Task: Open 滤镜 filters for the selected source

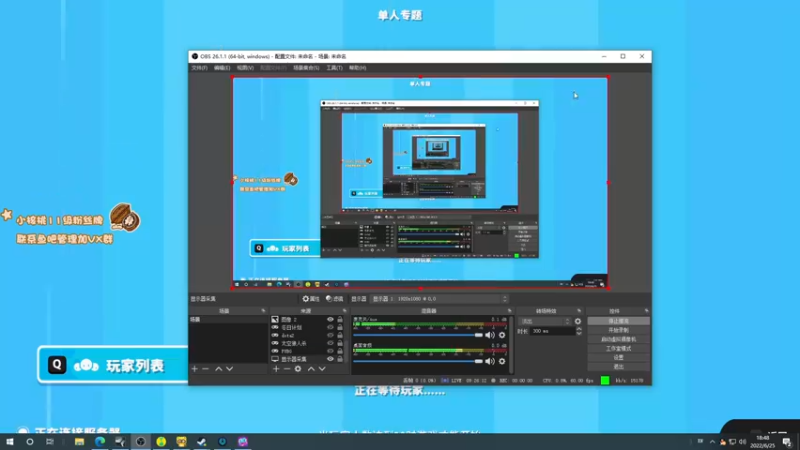Action: (335, 299)
